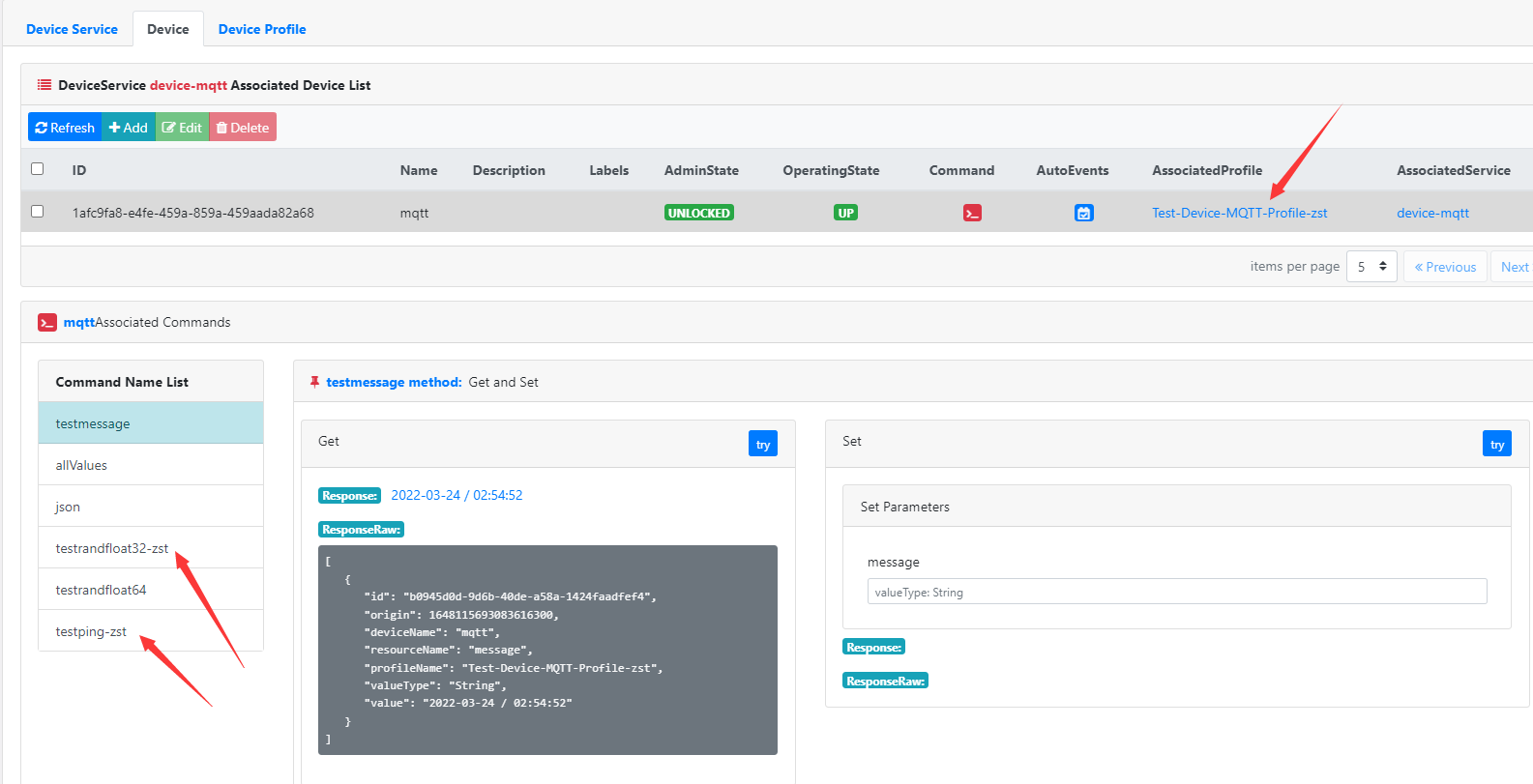This screenshot has height=784, width=1533.
Task: Select the testrandfloat32-zst command
Action: point(151,548)
